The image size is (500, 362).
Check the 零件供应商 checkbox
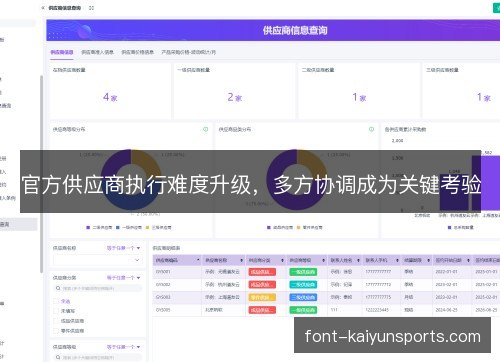click(56, 331)
